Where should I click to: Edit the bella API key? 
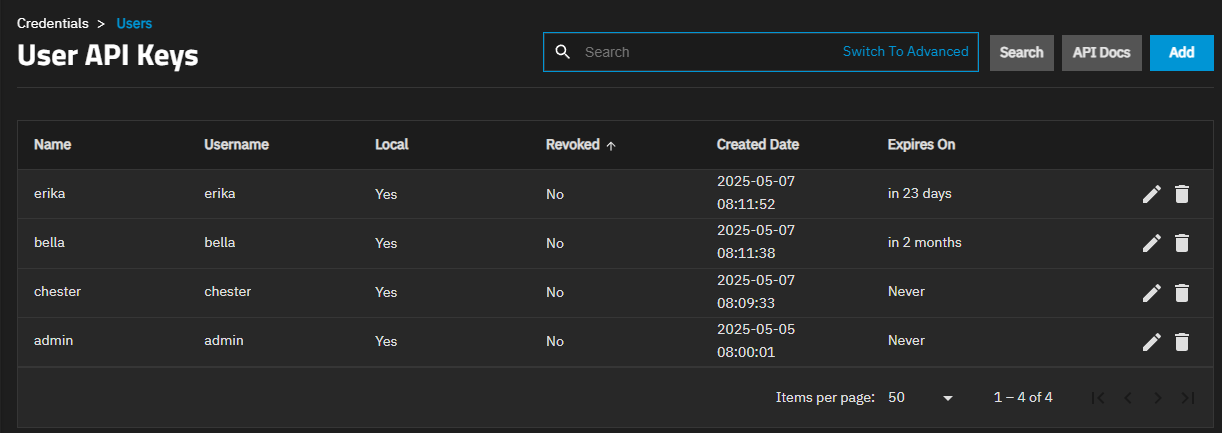(1152, 243)
